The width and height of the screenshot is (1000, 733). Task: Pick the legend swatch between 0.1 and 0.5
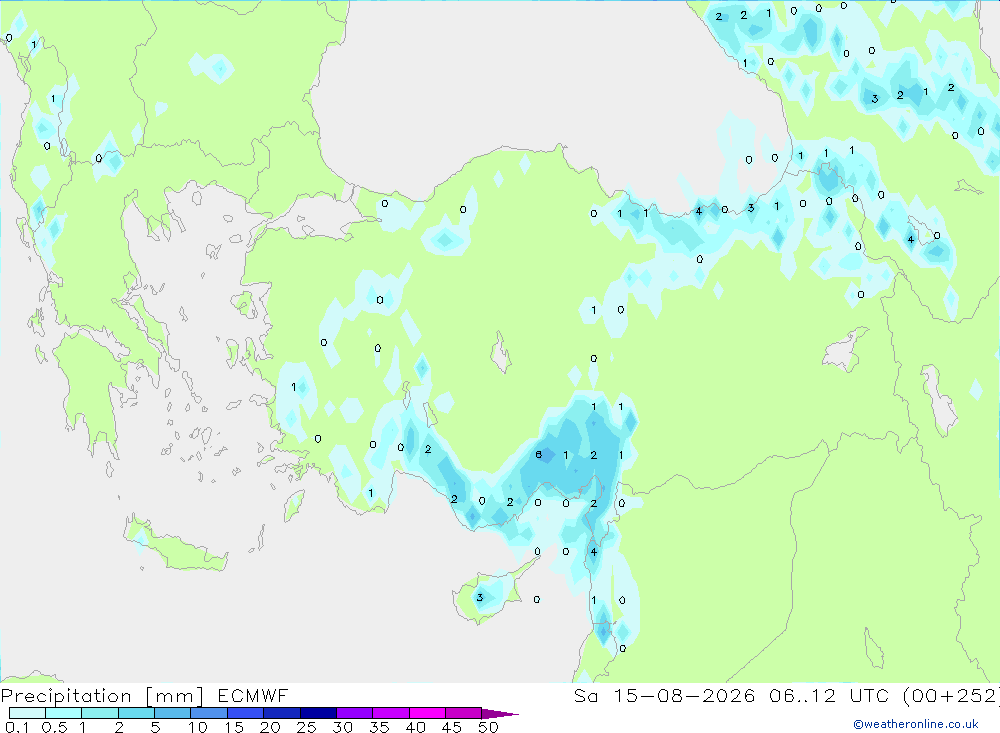click(27, 713)
